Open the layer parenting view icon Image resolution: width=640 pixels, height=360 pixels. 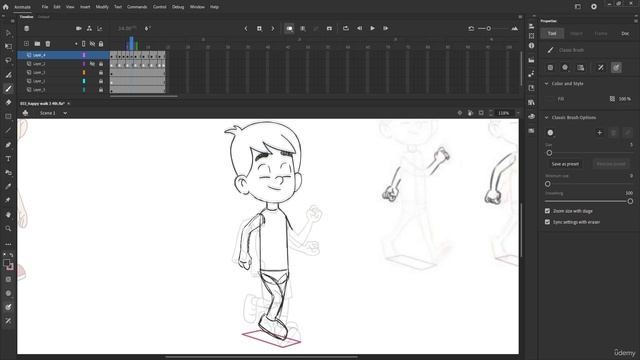tap(89, 28)
